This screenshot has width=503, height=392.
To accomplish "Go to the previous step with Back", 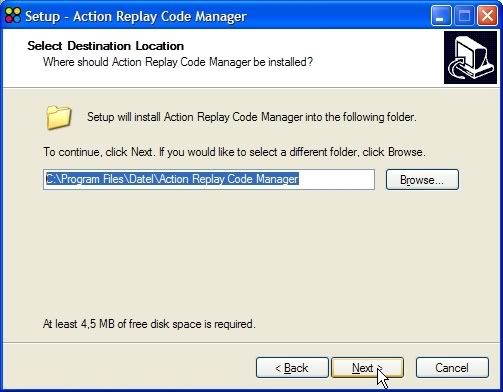I will 292,368.
